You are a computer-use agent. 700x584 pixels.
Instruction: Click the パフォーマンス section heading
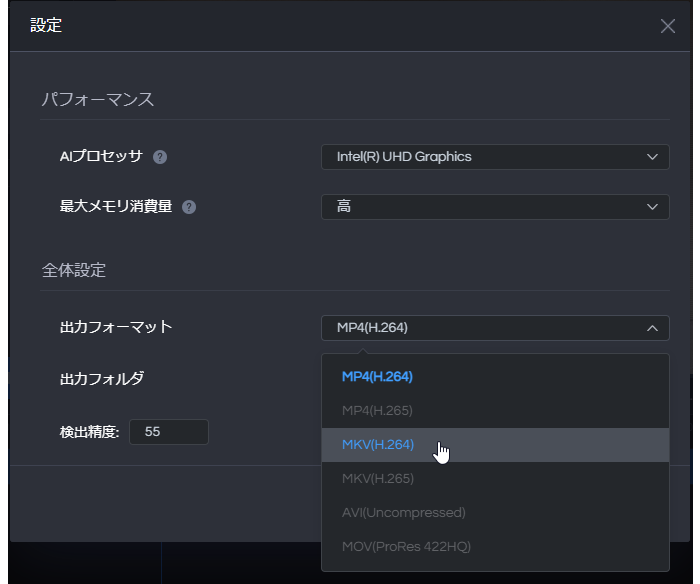tap(98, 99)
